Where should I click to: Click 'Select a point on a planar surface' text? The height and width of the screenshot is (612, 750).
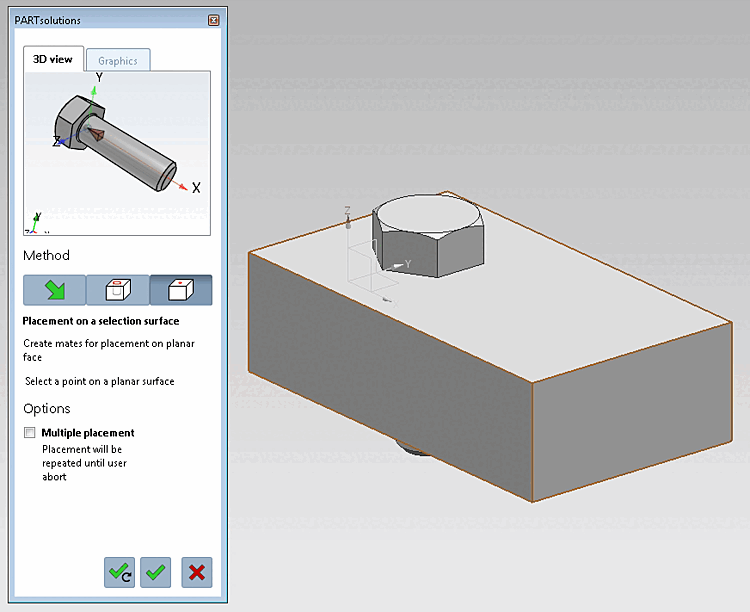99,381
